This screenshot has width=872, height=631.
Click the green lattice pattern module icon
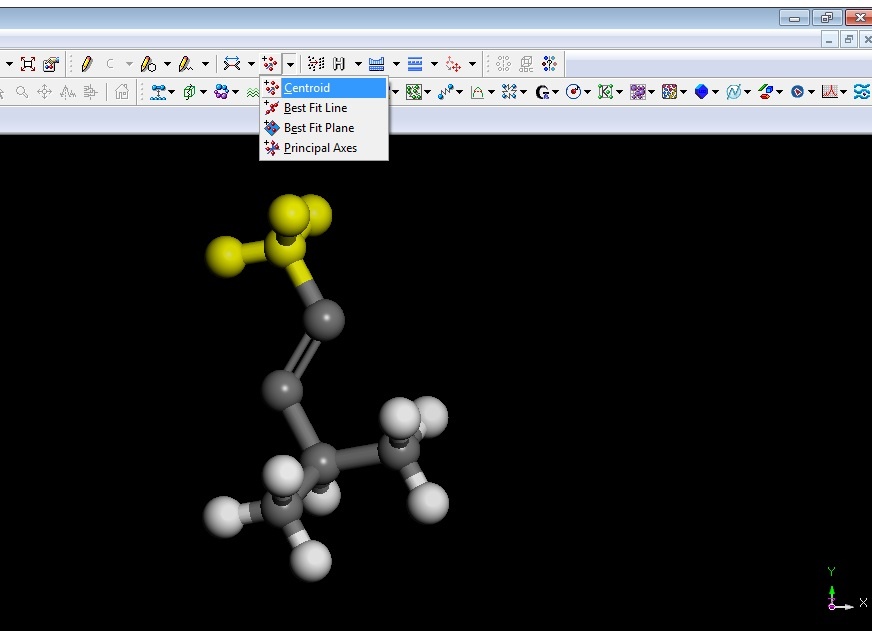(414, 92)
